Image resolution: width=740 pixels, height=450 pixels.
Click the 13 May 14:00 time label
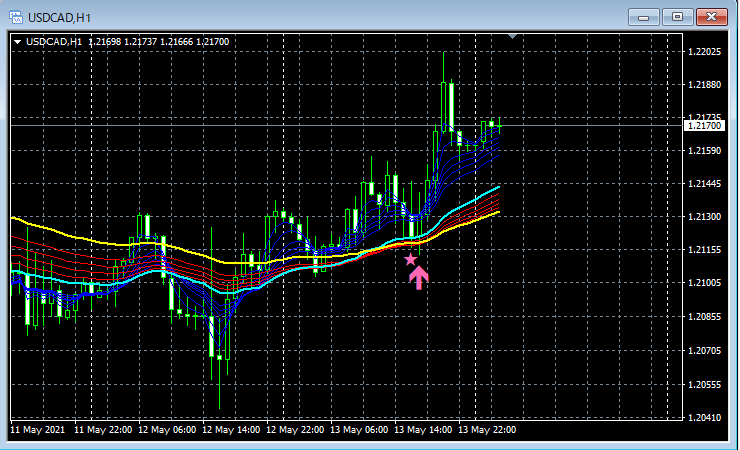pyautogui.click(x=423, y=430)
